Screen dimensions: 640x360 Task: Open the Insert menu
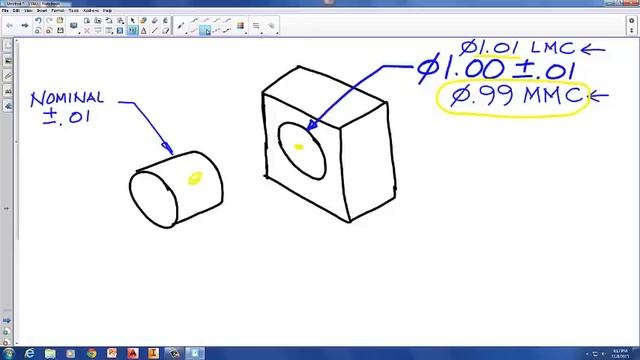click(42, 11)
